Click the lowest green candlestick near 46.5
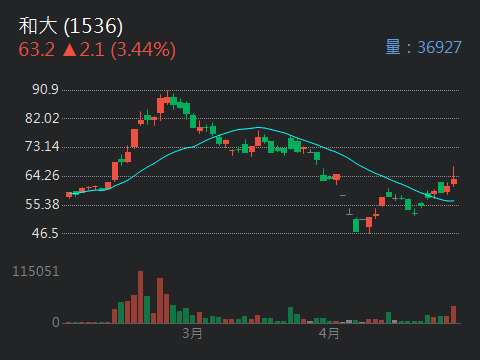Viewport: 480px width, 360px height. pyautogui.click(x=356, y=225)
